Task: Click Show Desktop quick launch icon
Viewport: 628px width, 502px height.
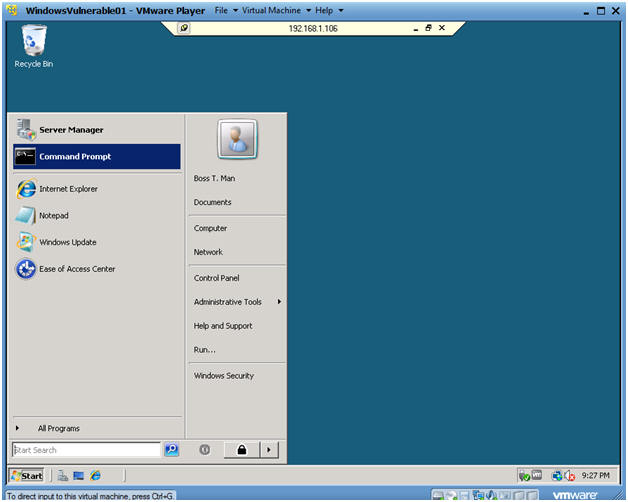Action: tap(78, 476)
